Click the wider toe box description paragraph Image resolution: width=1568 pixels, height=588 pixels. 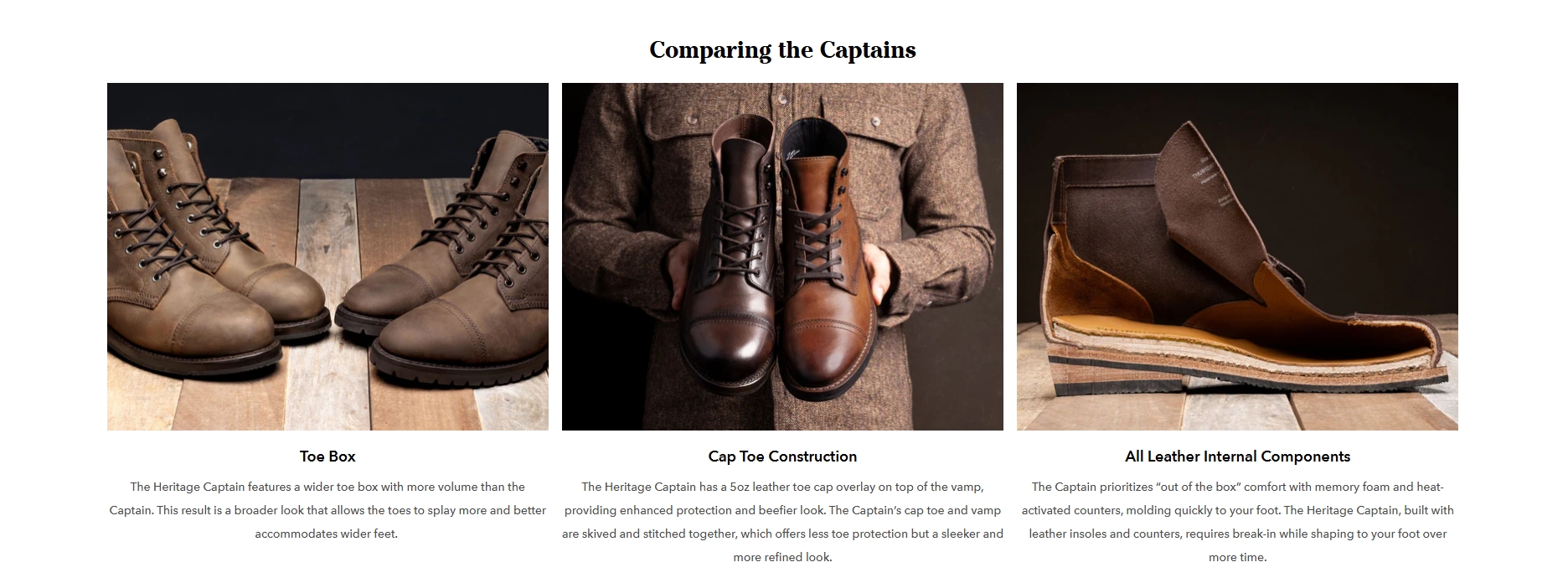328,510
